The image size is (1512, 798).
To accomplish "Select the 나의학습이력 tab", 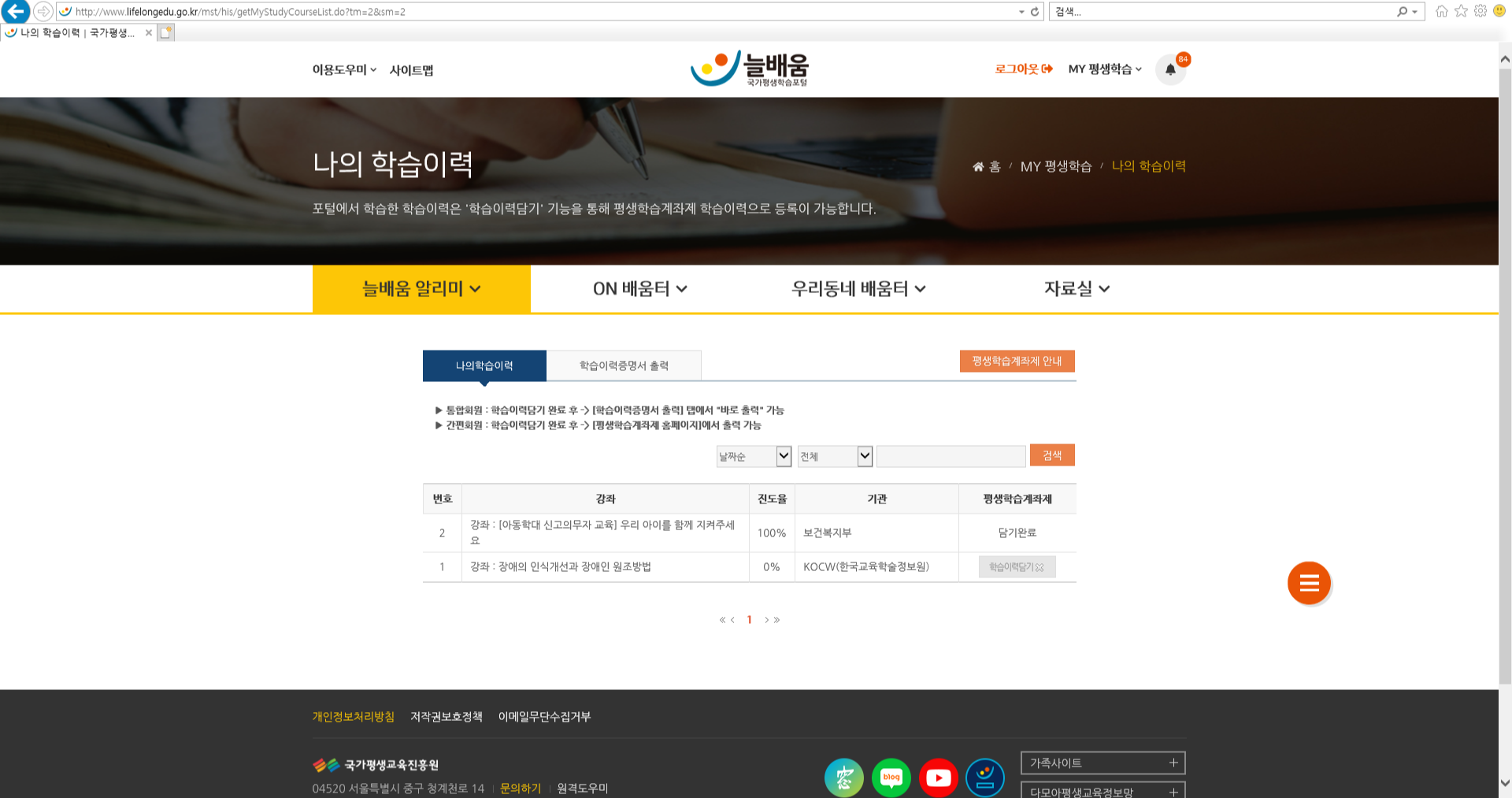I will 484,366.
